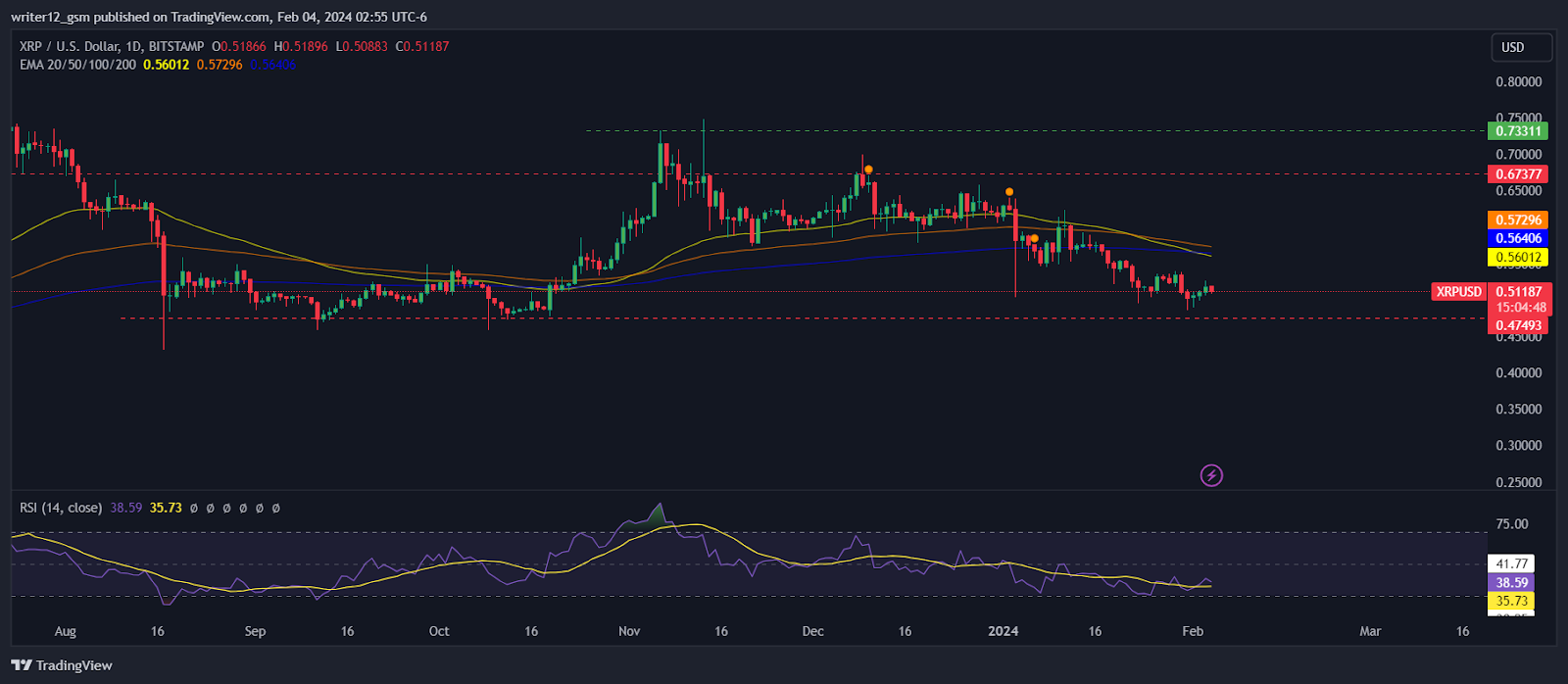Click the yellow 0.56012 EMA price tag

[x=1518, y=258]
